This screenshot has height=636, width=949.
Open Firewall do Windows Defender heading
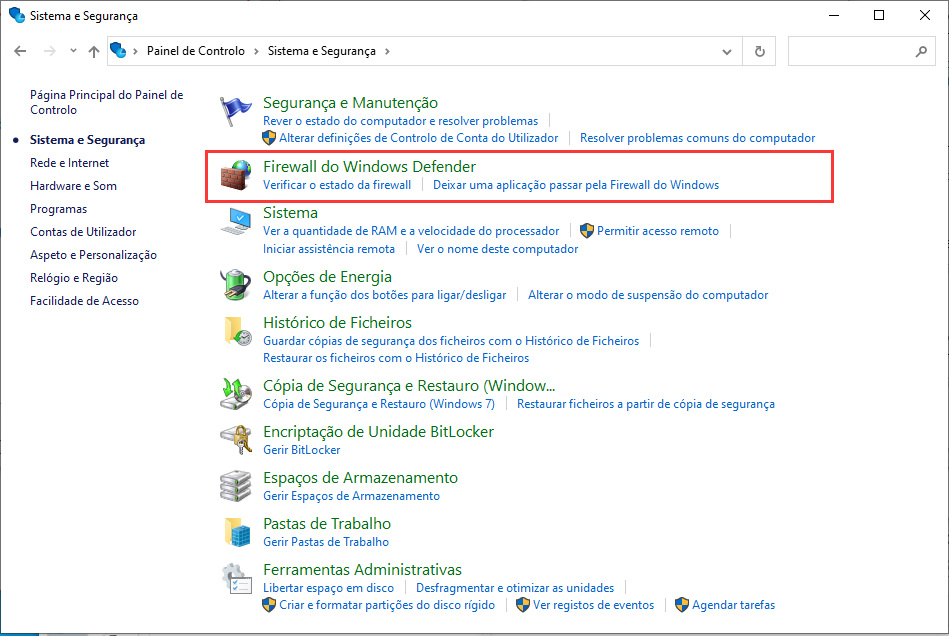click(x=369, y=166)
